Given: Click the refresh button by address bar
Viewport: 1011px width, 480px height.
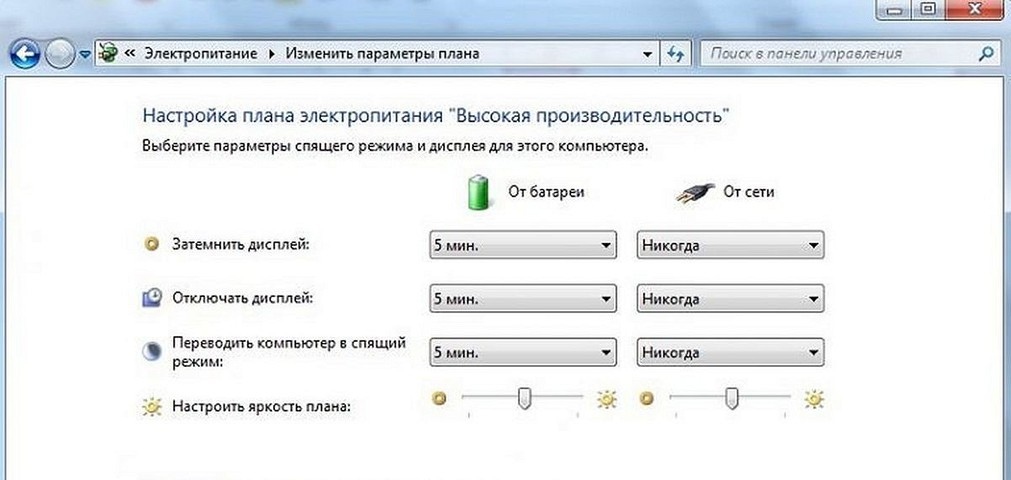Looking at the screenshot, I should point(675,54).
